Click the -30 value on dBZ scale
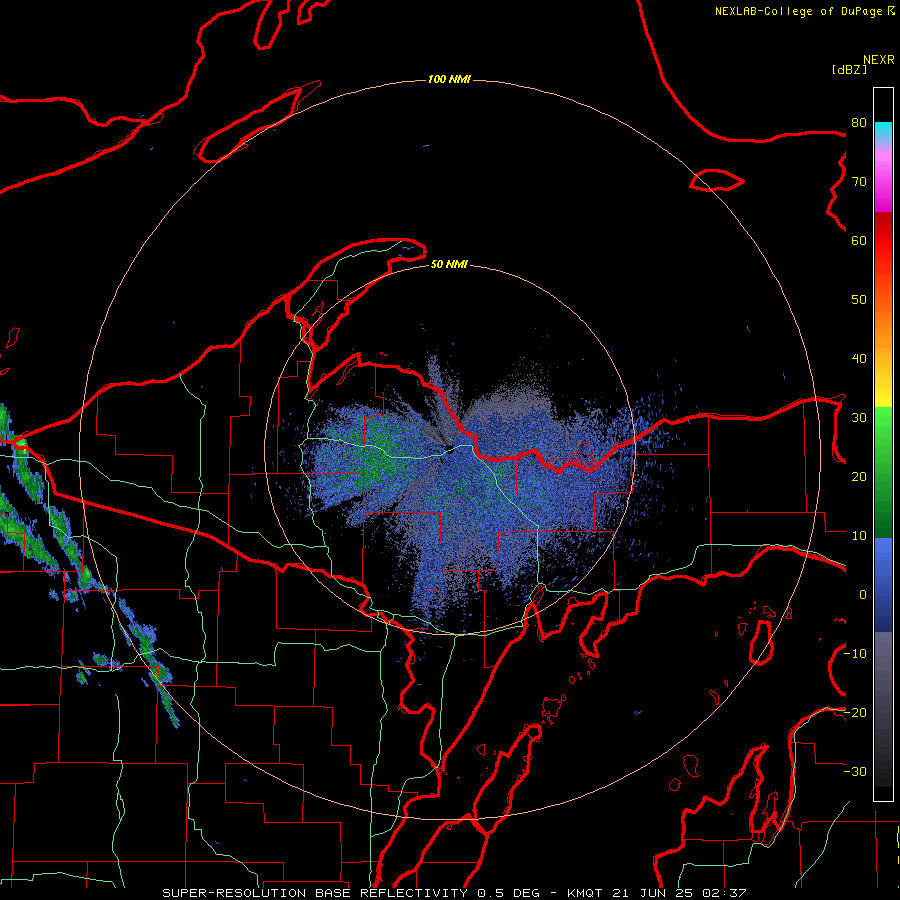900x900 pixels. 855,772
